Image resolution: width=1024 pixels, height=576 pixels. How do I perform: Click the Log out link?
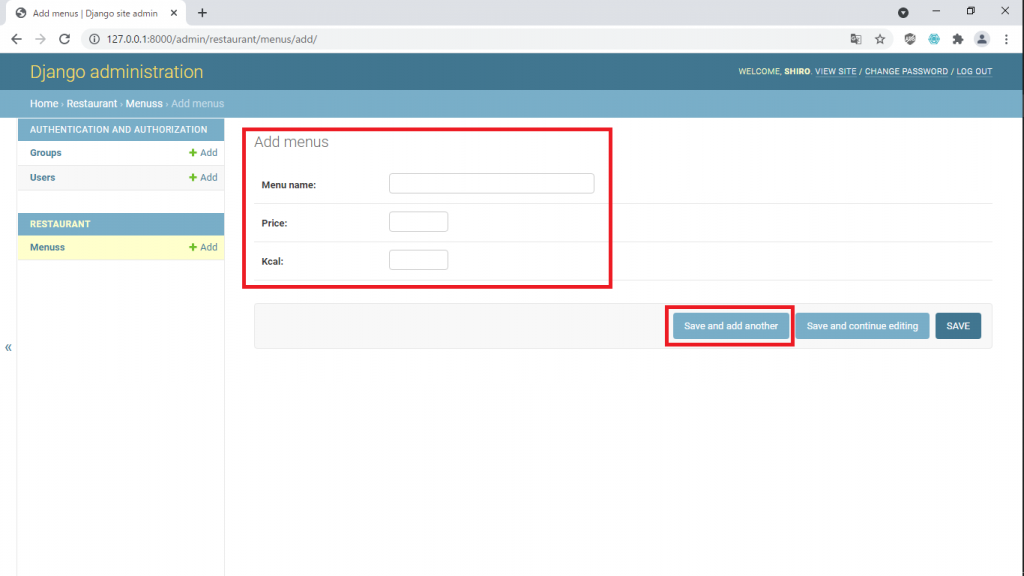click(974, 72)
